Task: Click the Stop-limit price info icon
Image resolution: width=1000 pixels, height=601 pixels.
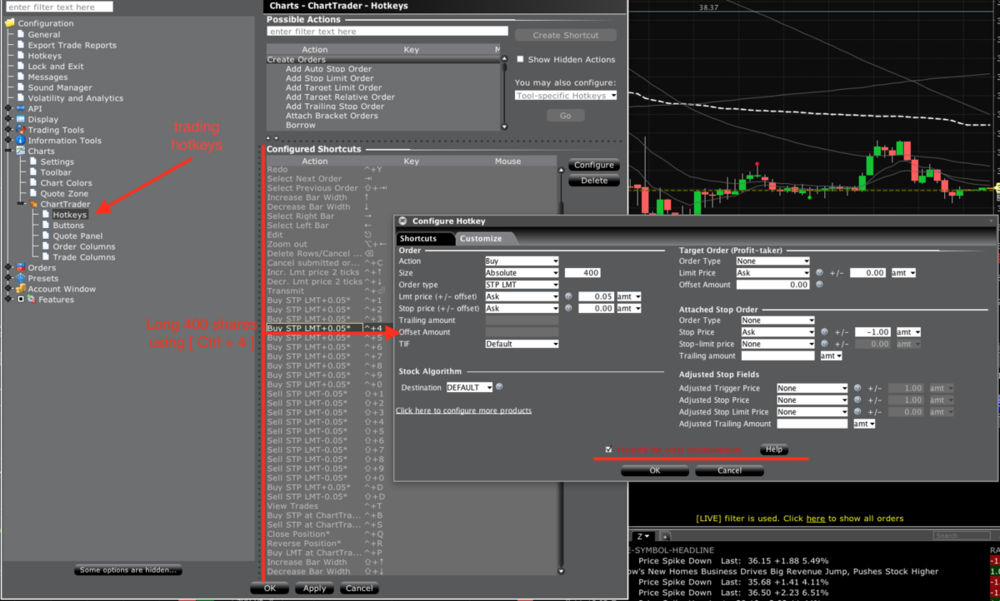Action: pyautogui.click(x=824, y=344)
